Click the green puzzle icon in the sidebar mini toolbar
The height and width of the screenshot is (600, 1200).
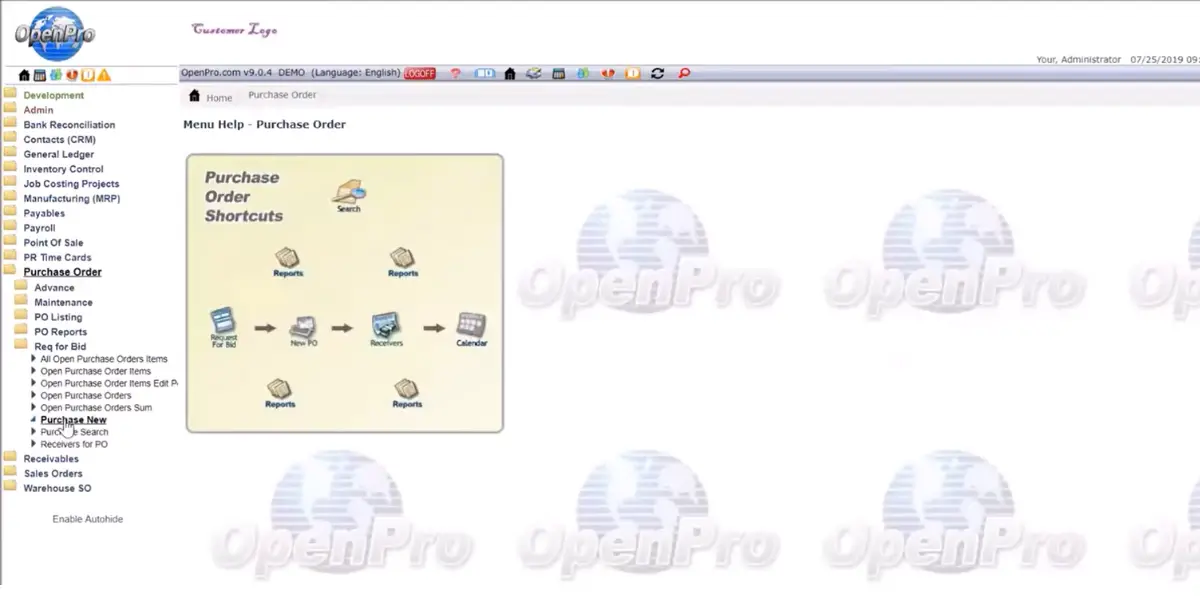(x=56, y=75)
